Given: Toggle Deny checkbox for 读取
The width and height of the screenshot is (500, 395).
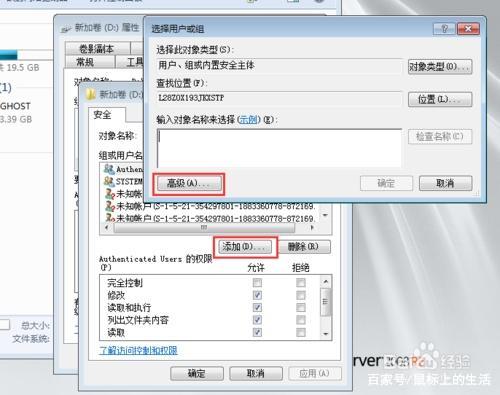Looking at the screenshot, I should [x=301, y=332].
